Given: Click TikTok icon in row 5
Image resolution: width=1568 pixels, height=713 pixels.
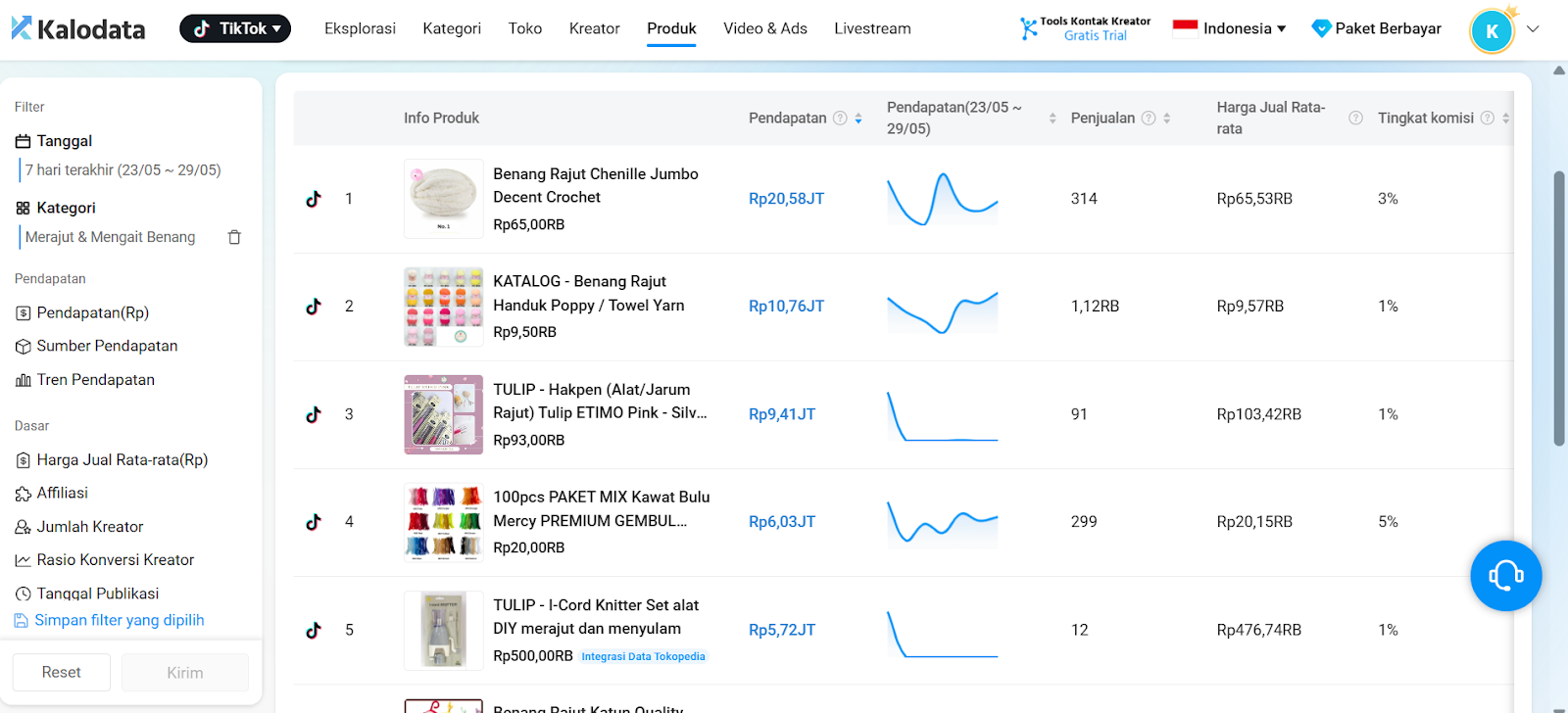Looking at the screenshot, I should [314, 630].
